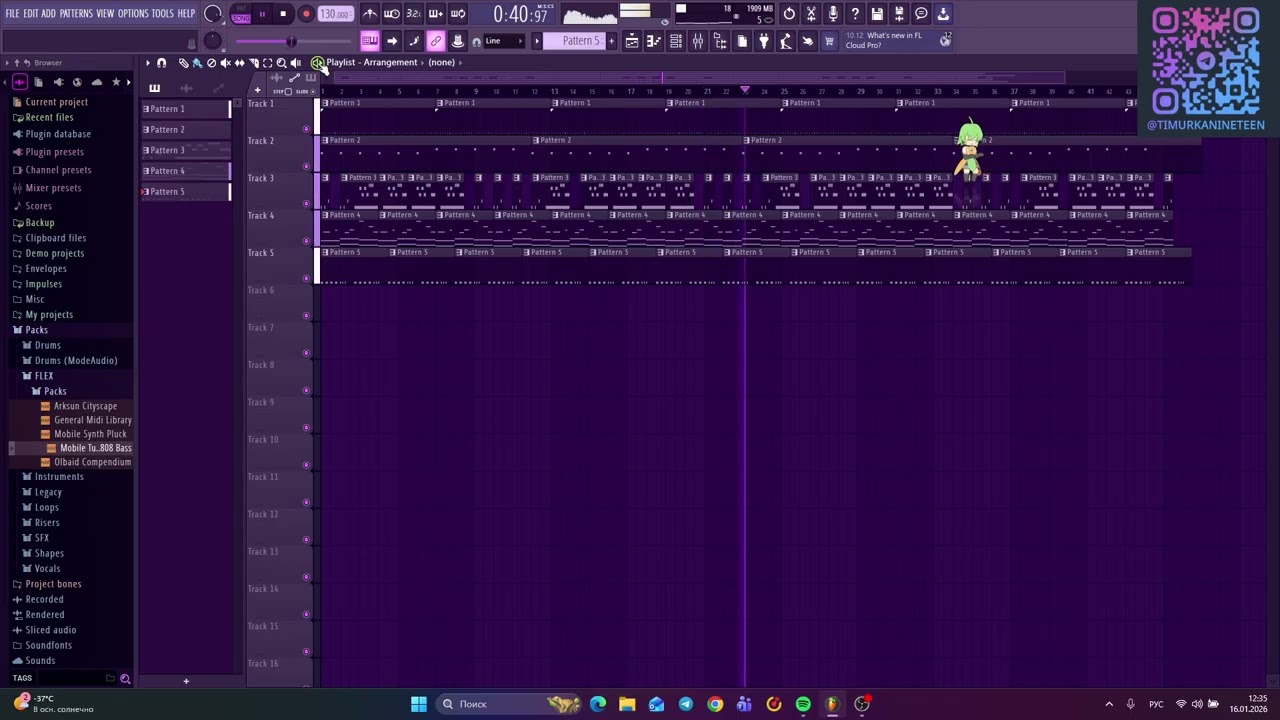1280x720 pixels.
Task: Open the Line snap dropdown
Action: [x=503, y=41]
